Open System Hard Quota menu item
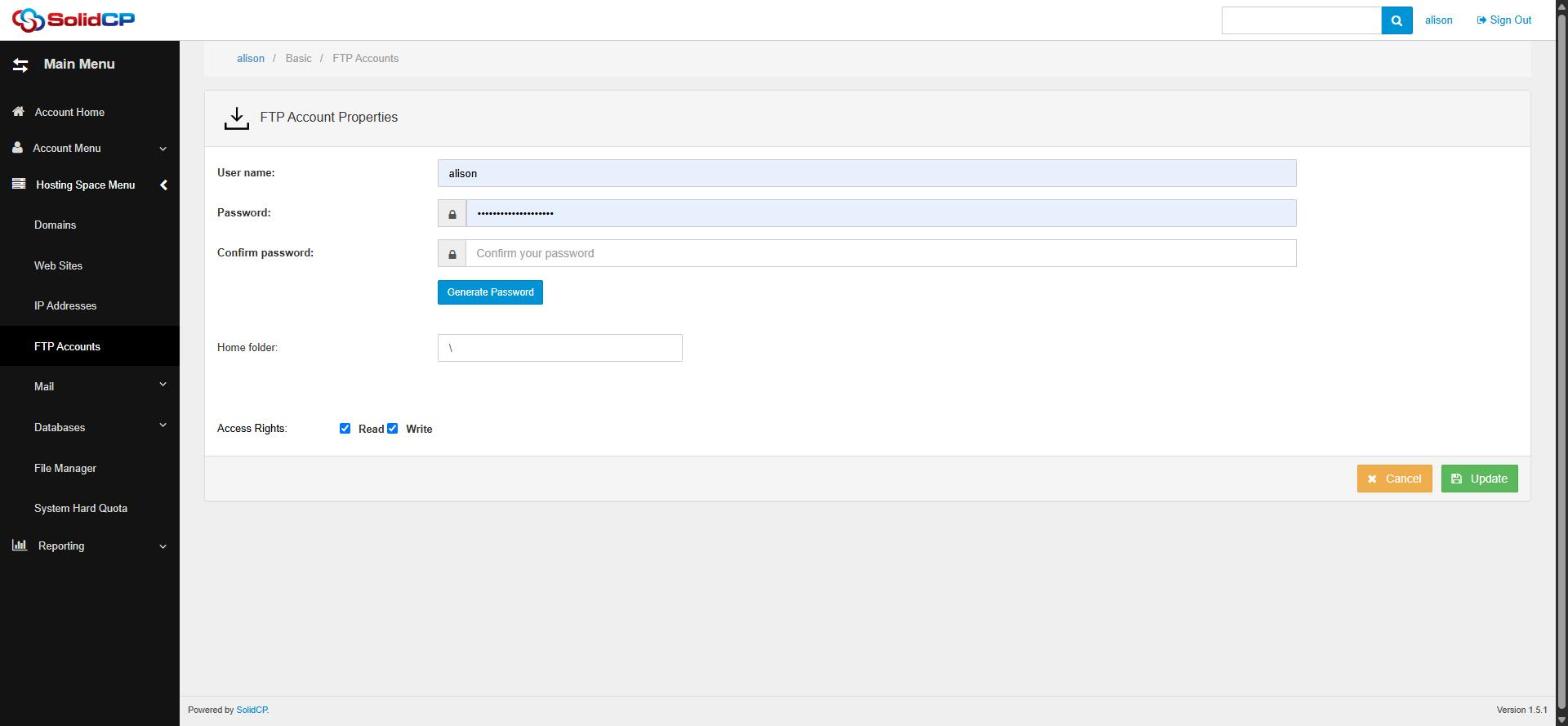1568x726 pixels. point(80,508)
